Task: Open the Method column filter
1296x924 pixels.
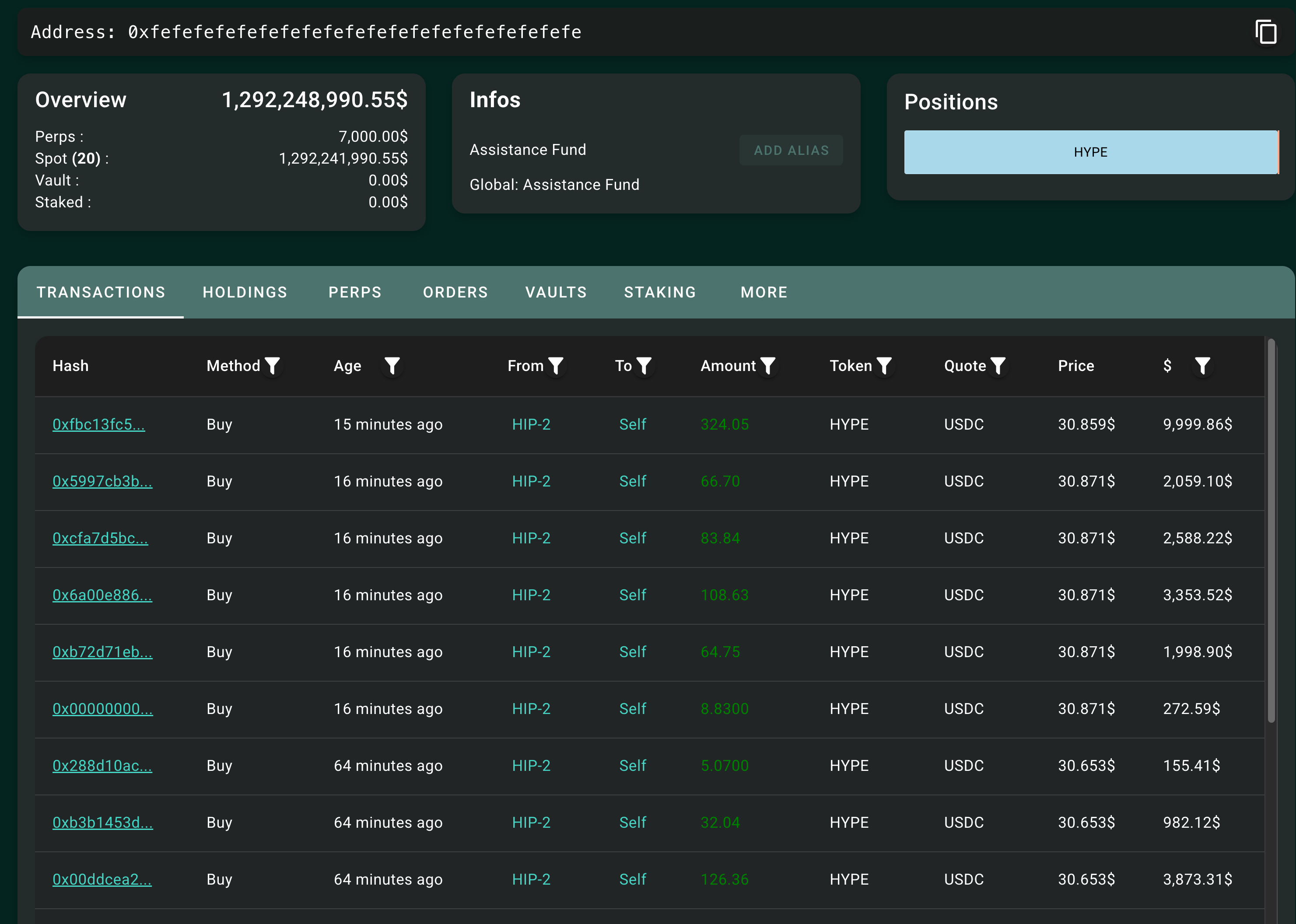Action: [x=273, y=366]
